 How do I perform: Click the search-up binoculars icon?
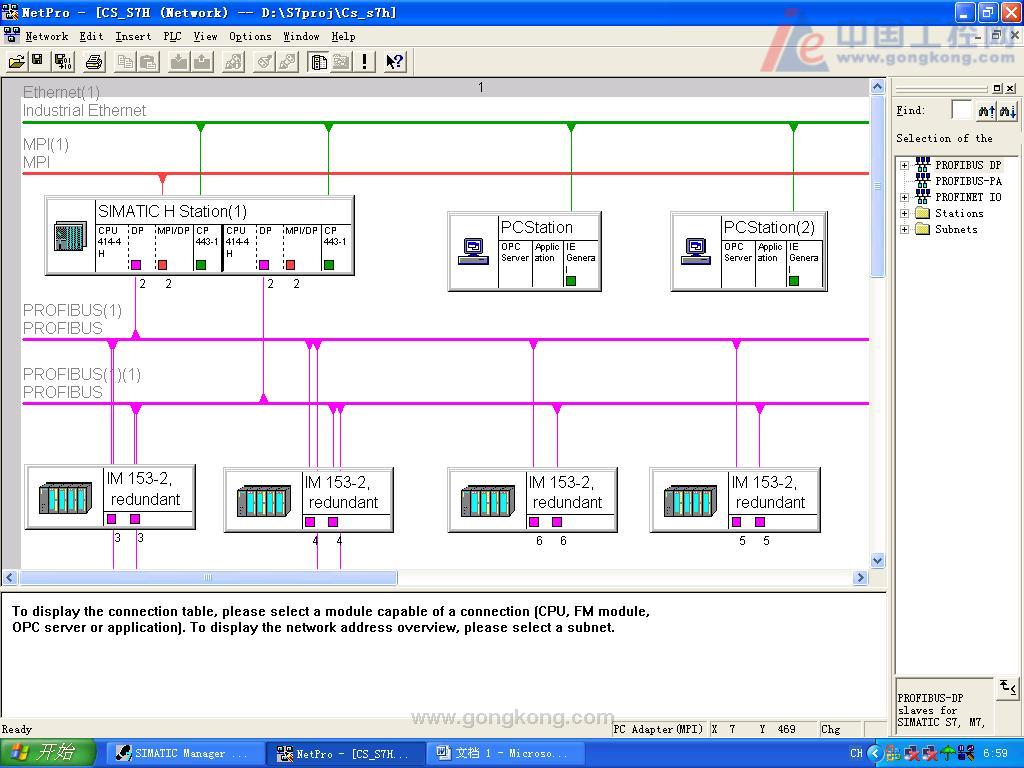click(x=986, y=111)
